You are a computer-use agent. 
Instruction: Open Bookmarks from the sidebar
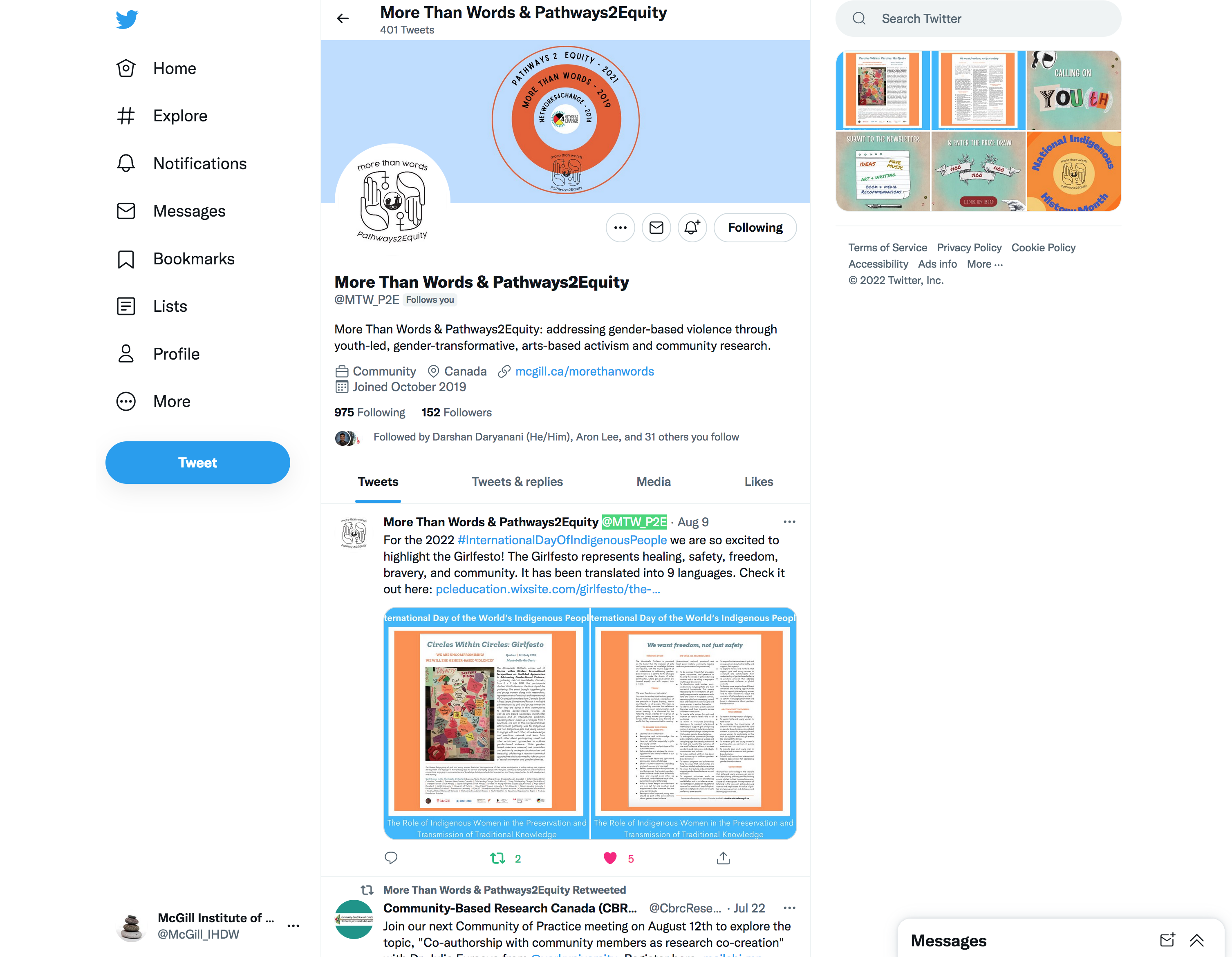tap(175, 259)
